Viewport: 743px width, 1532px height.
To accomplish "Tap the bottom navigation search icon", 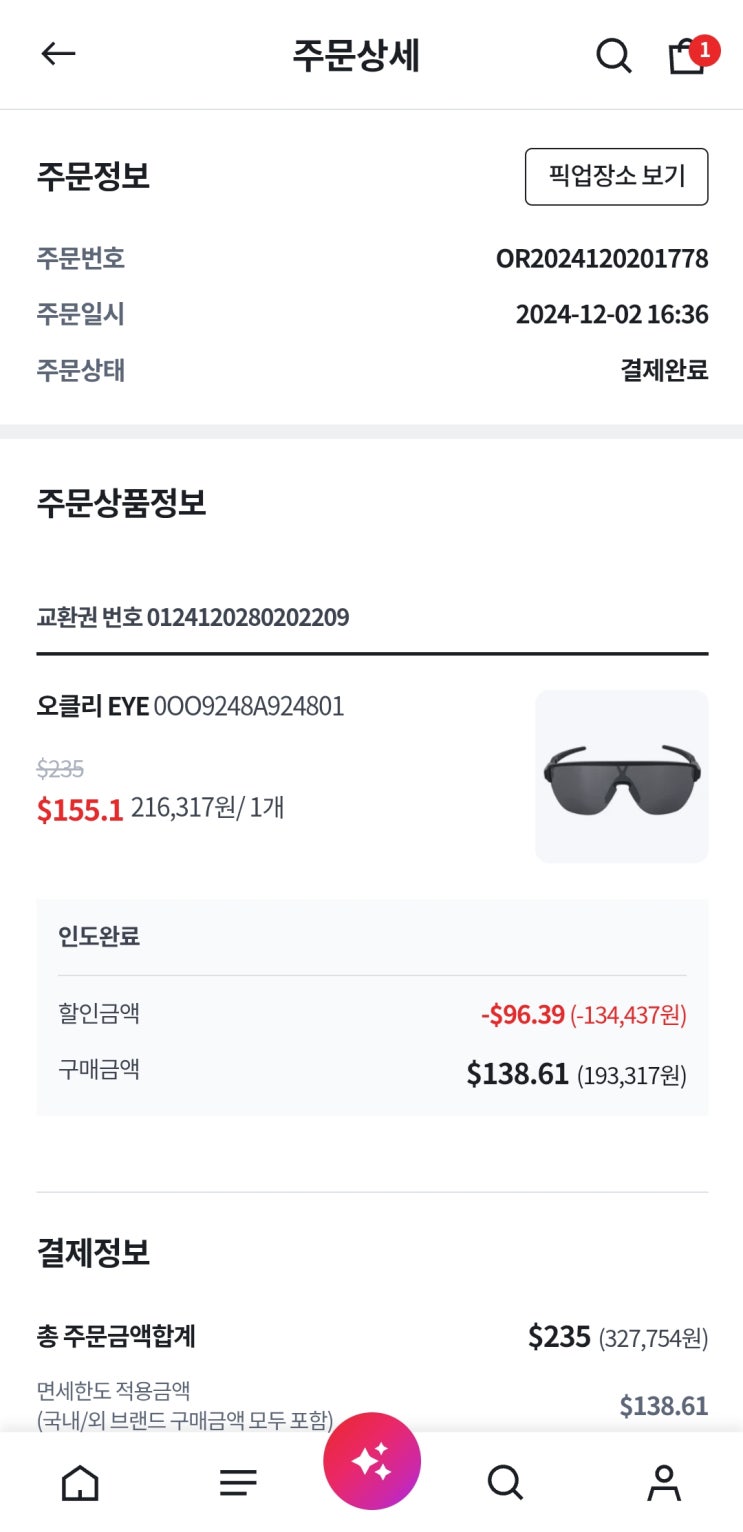I will pos(505,1482).
